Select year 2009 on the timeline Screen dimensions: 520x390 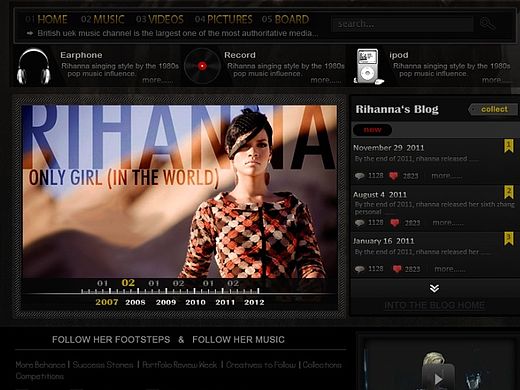[166, 302]
